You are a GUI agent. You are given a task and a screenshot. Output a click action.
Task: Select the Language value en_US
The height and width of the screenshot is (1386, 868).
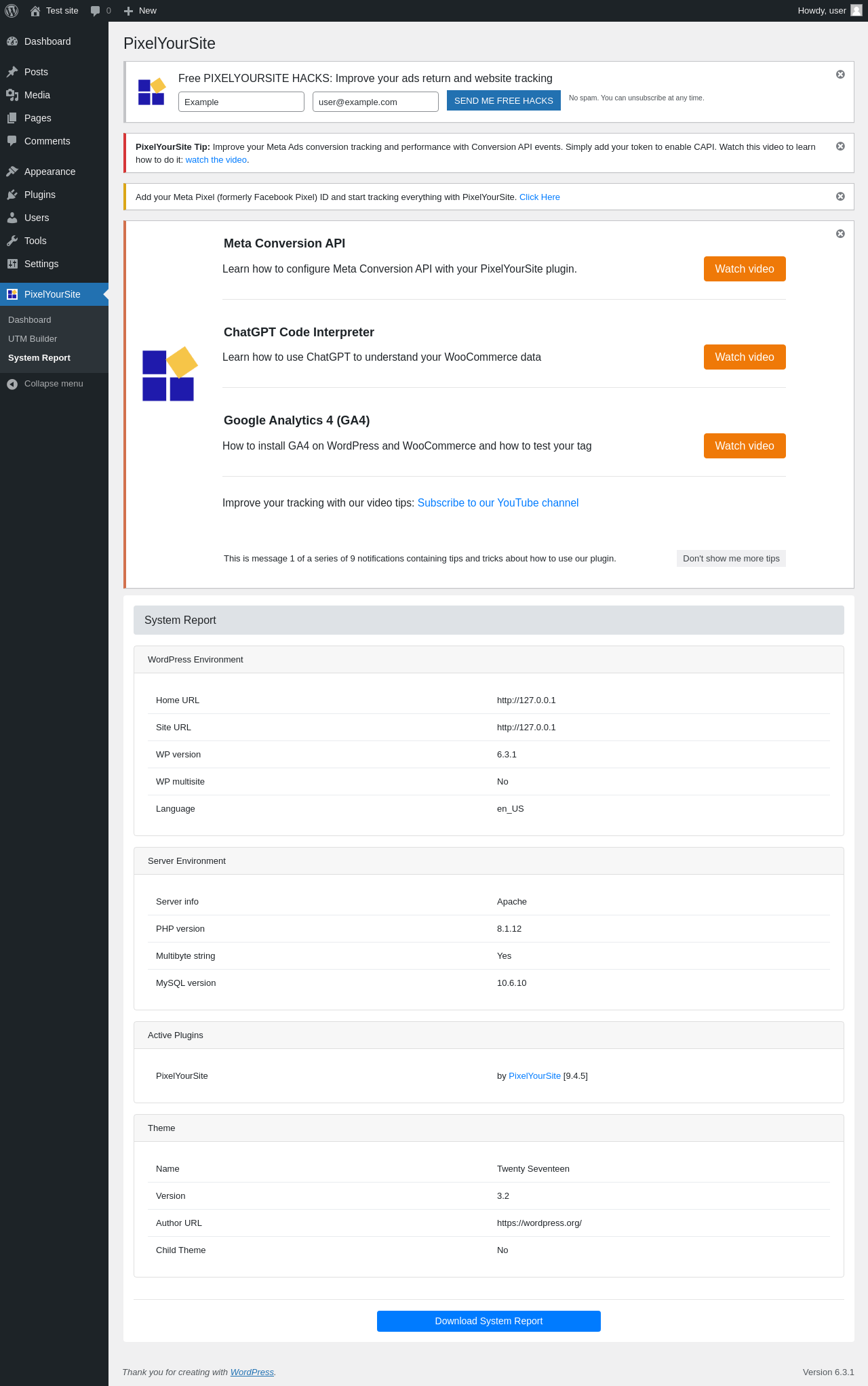(511, 809)
